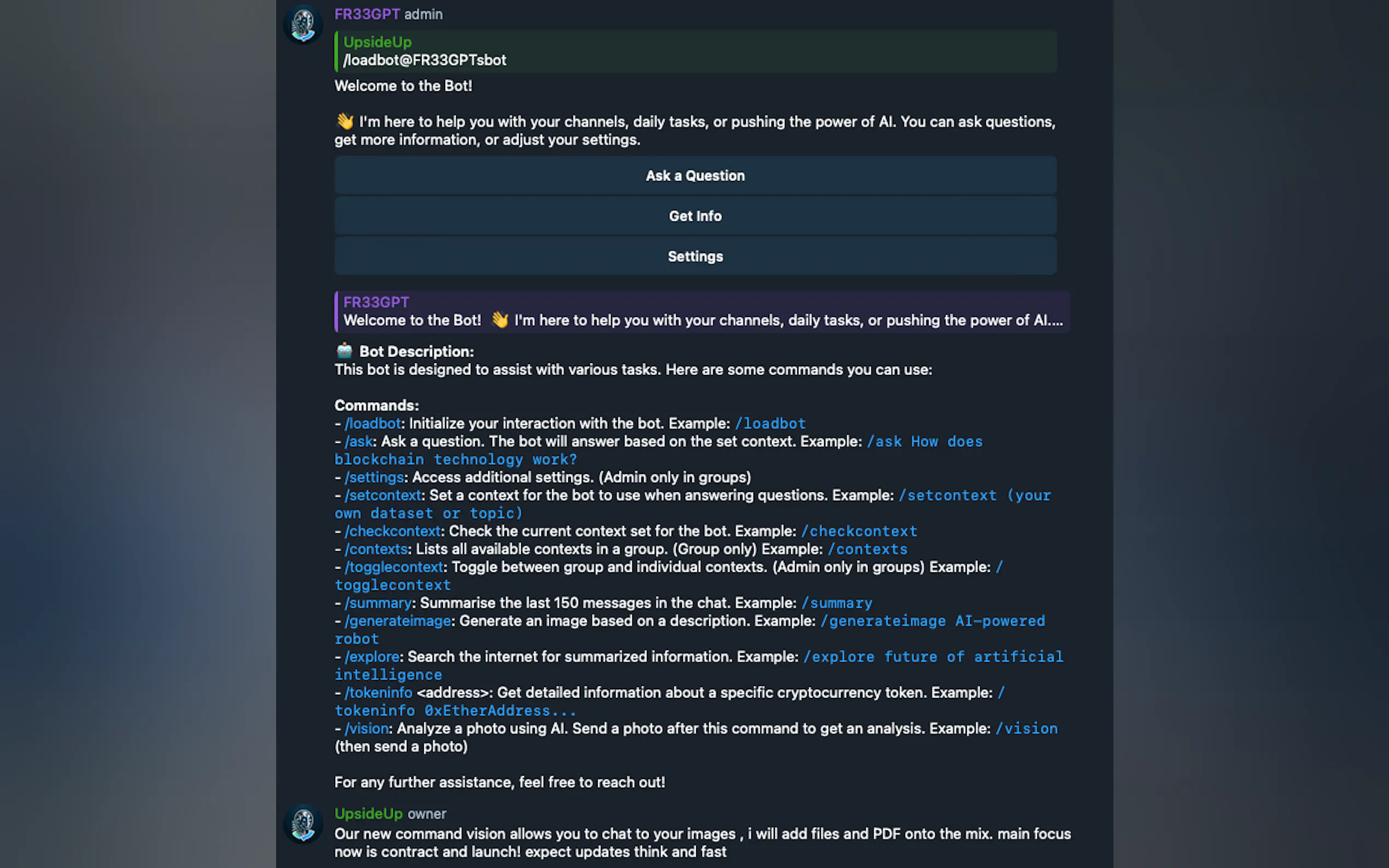Click the /vision command link in list
This screenshot has width=1389, height=868.
tap(367, 728)
